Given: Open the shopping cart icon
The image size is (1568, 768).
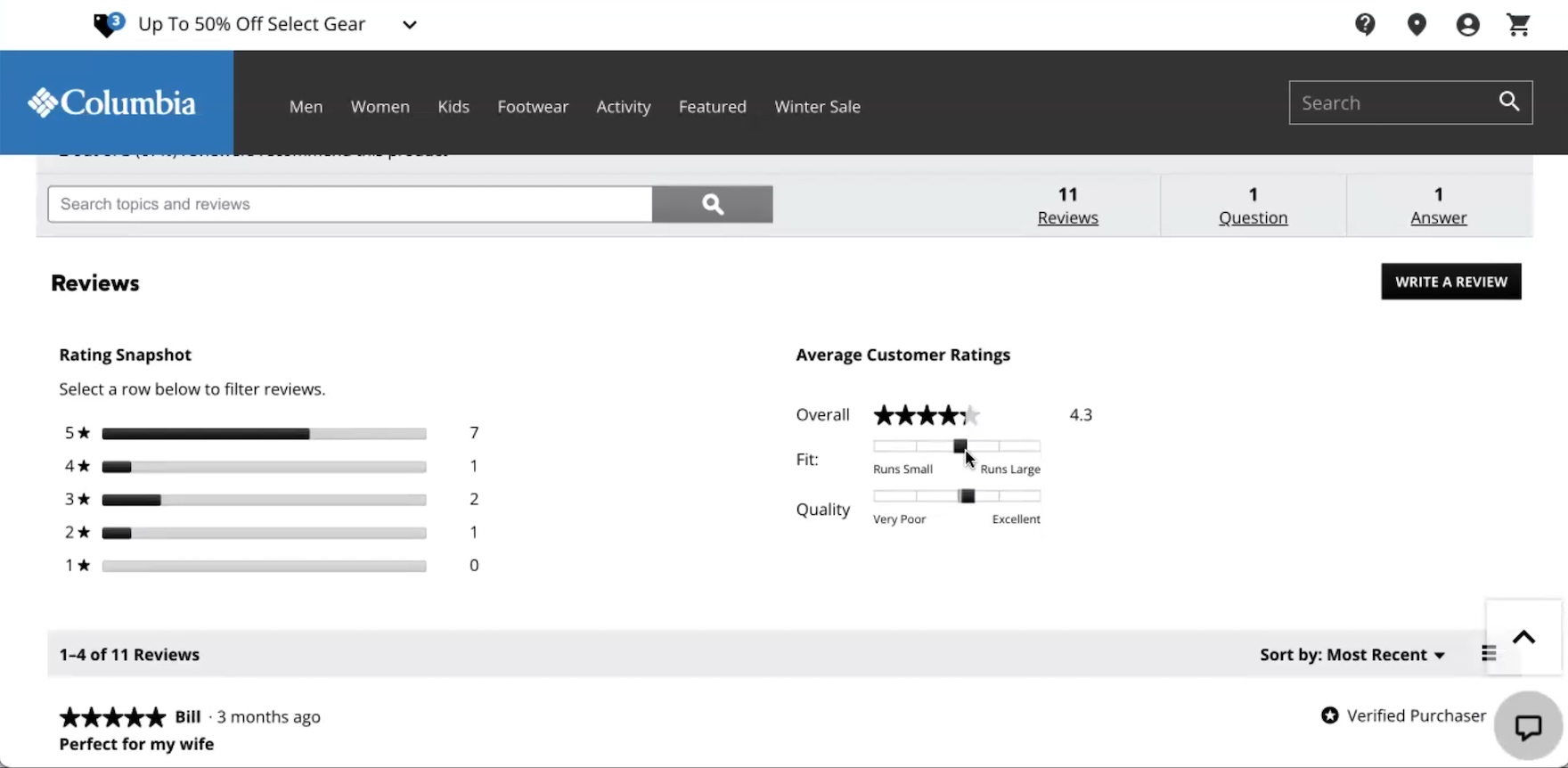Looking at the screenshot, I should (x=1519, y=25).
